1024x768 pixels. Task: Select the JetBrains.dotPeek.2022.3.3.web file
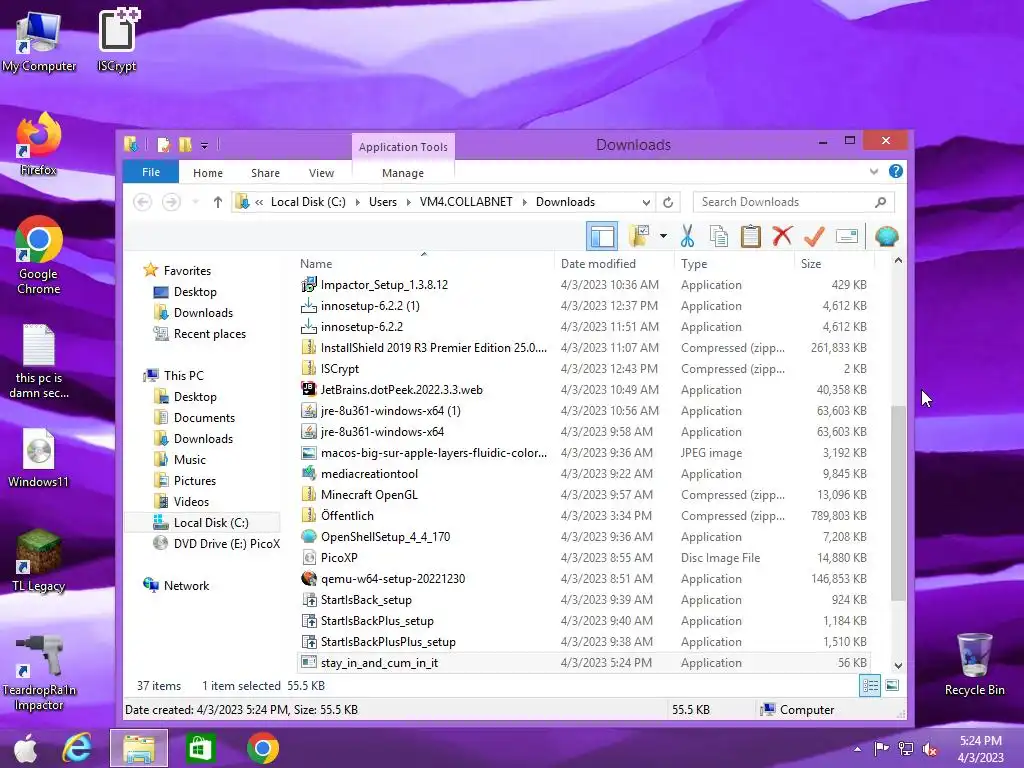click(x=401, y=390)
